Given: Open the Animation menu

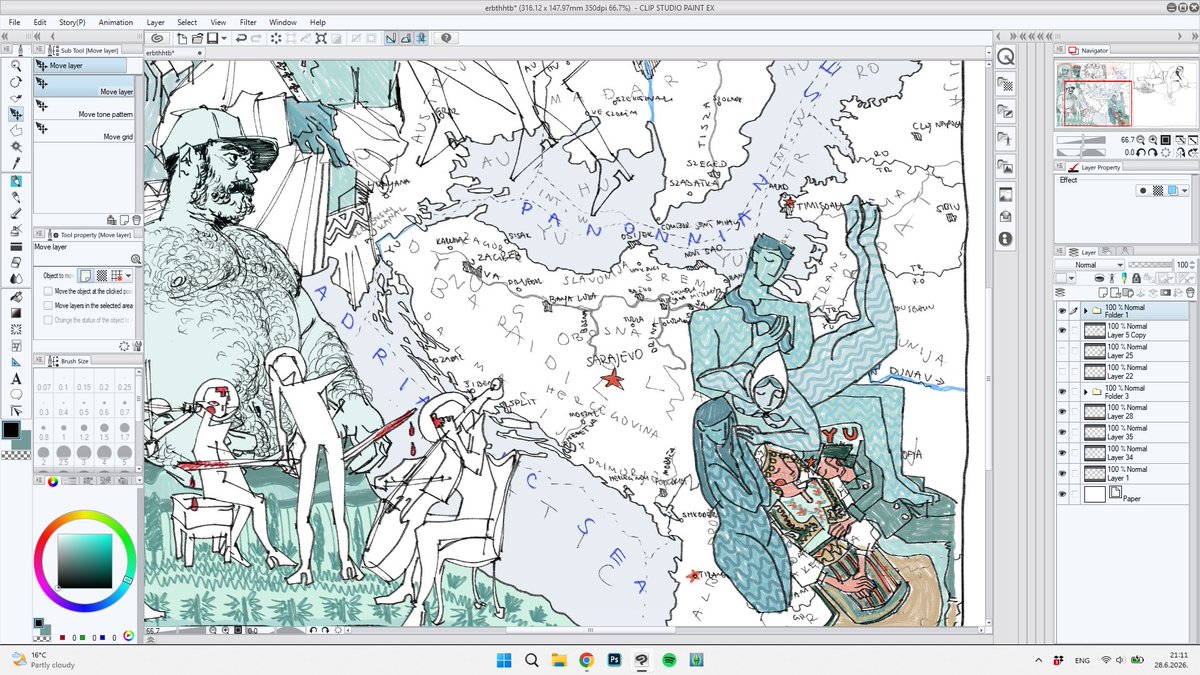Looking at the screenshot, I should [x=116, y=22].
